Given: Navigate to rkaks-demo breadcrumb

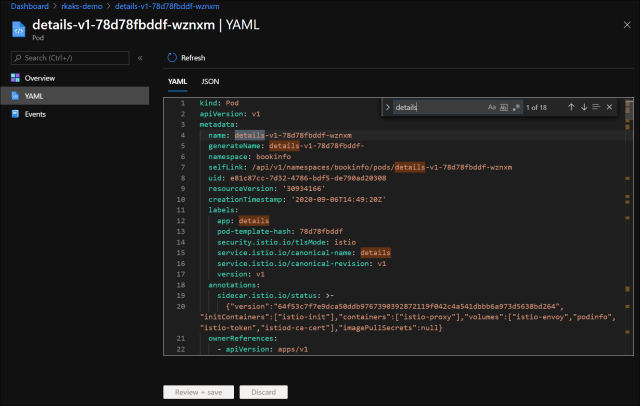Looking at the screenshot, I should pyautogui.click(x=77, y=6).
